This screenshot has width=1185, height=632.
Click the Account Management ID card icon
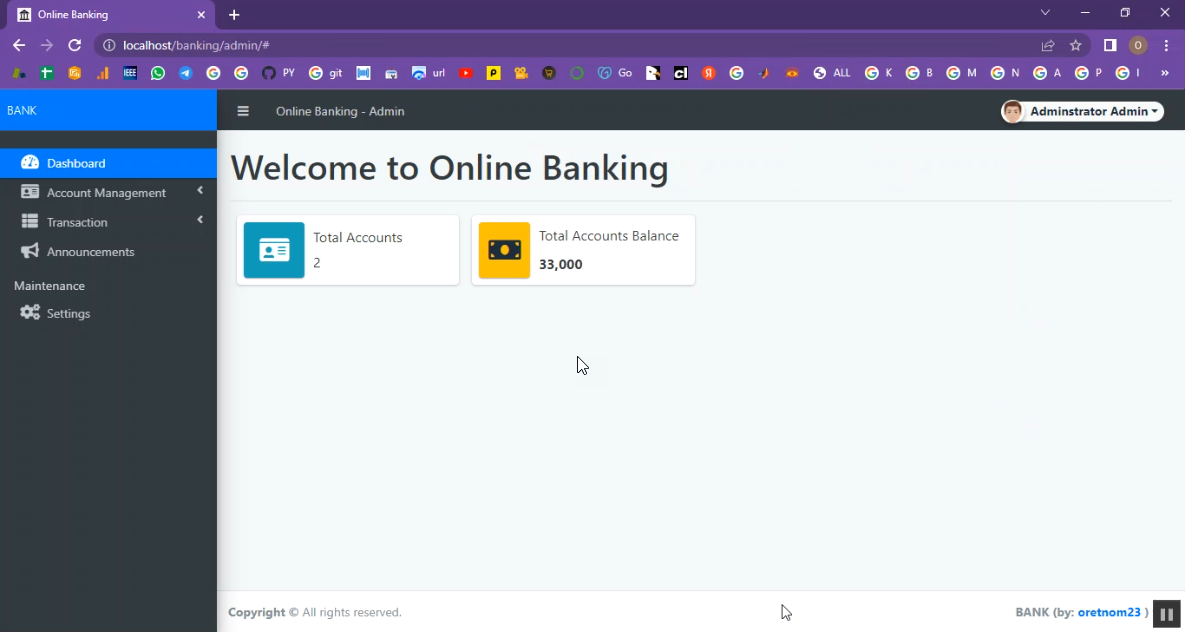(29, 192)
